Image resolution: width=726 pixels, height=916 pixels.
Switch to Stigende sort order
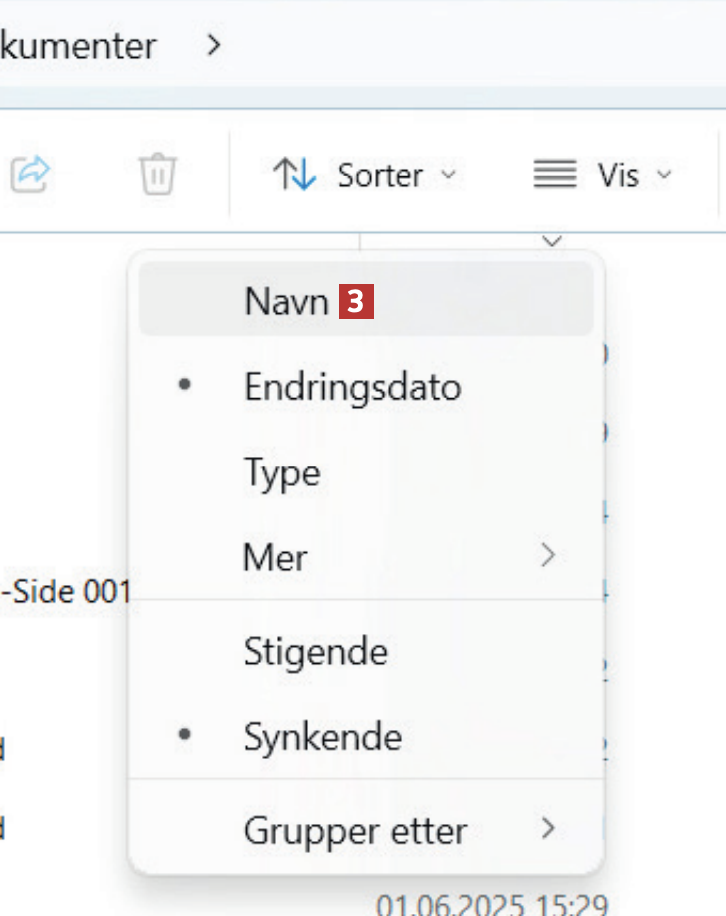coord(315,652)
